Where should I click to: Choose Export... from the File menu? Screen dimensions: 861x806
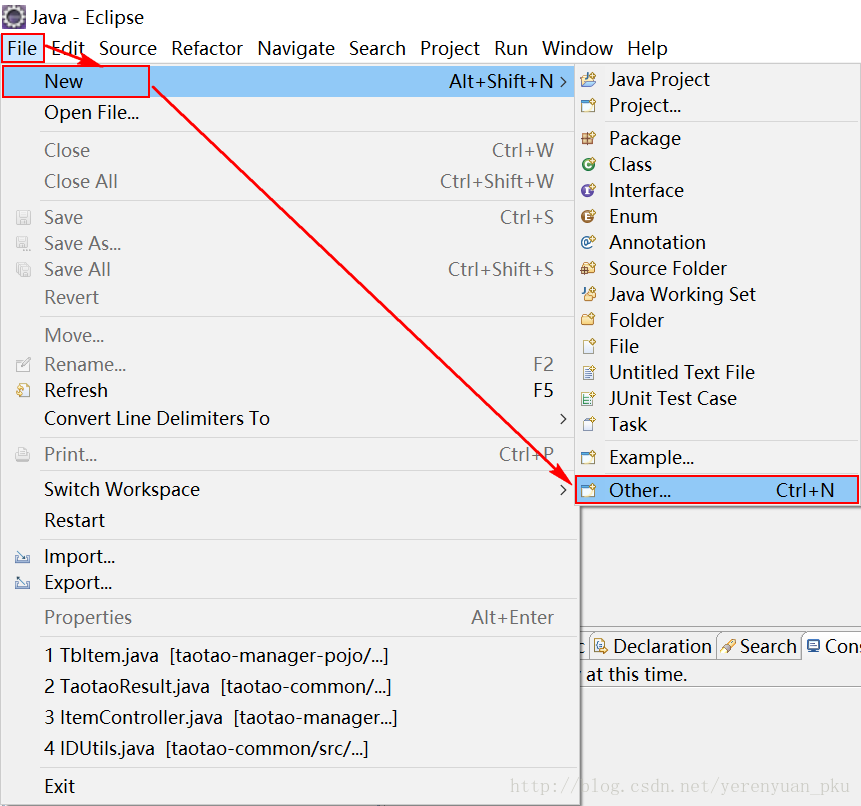[288, 583]
